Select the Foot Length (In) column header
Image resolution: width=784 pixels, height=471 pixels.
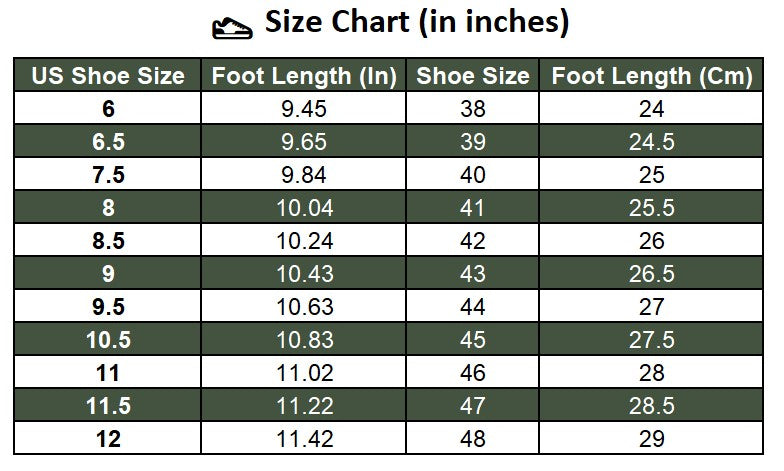(304, 76)
